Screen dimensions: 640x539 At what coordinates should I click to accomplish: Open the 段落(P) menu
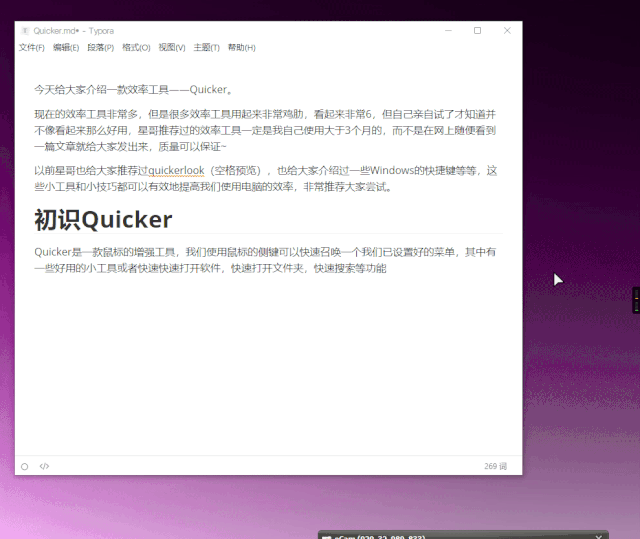[101, 47]
